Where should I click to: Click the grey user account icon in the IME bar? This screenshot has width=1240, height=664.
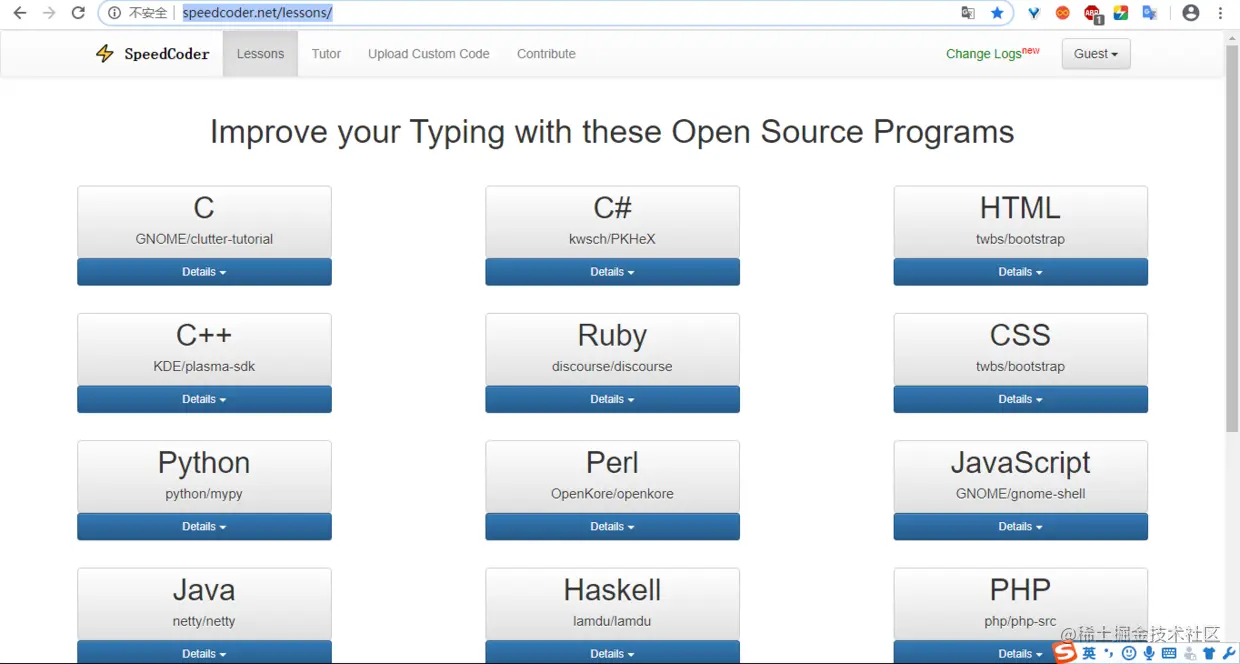click(1190, 653)
